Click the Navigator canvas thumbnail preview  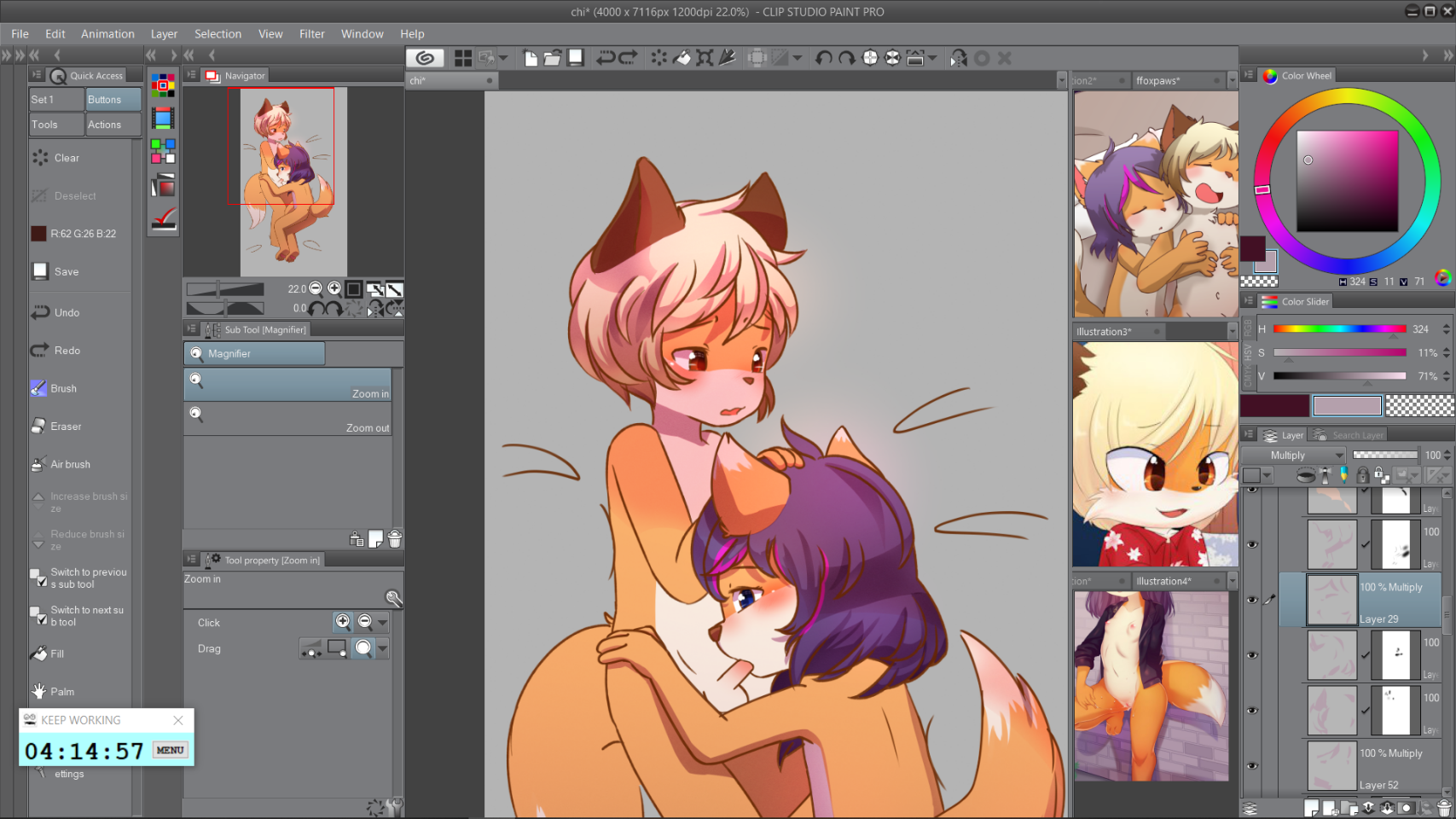(x=293, y=181)
